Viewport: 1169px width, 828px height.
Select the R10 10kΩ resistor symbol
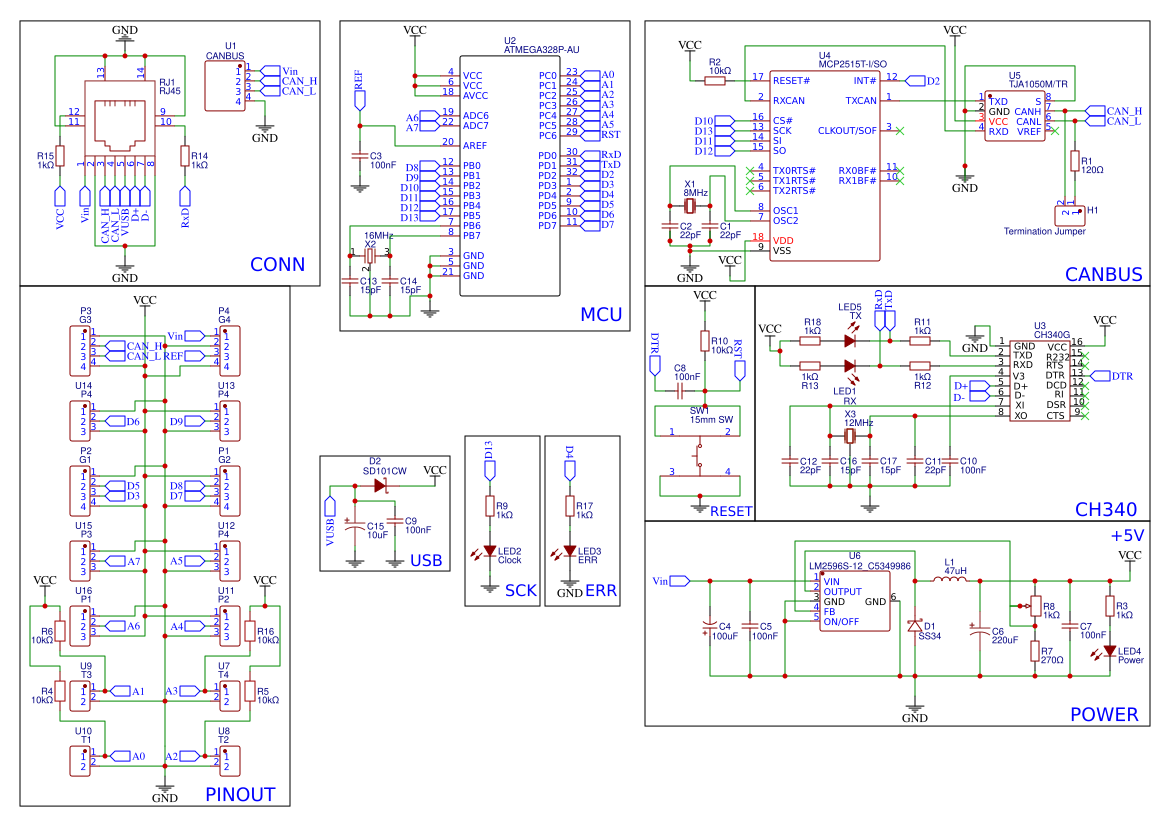(x=705, y=341)
